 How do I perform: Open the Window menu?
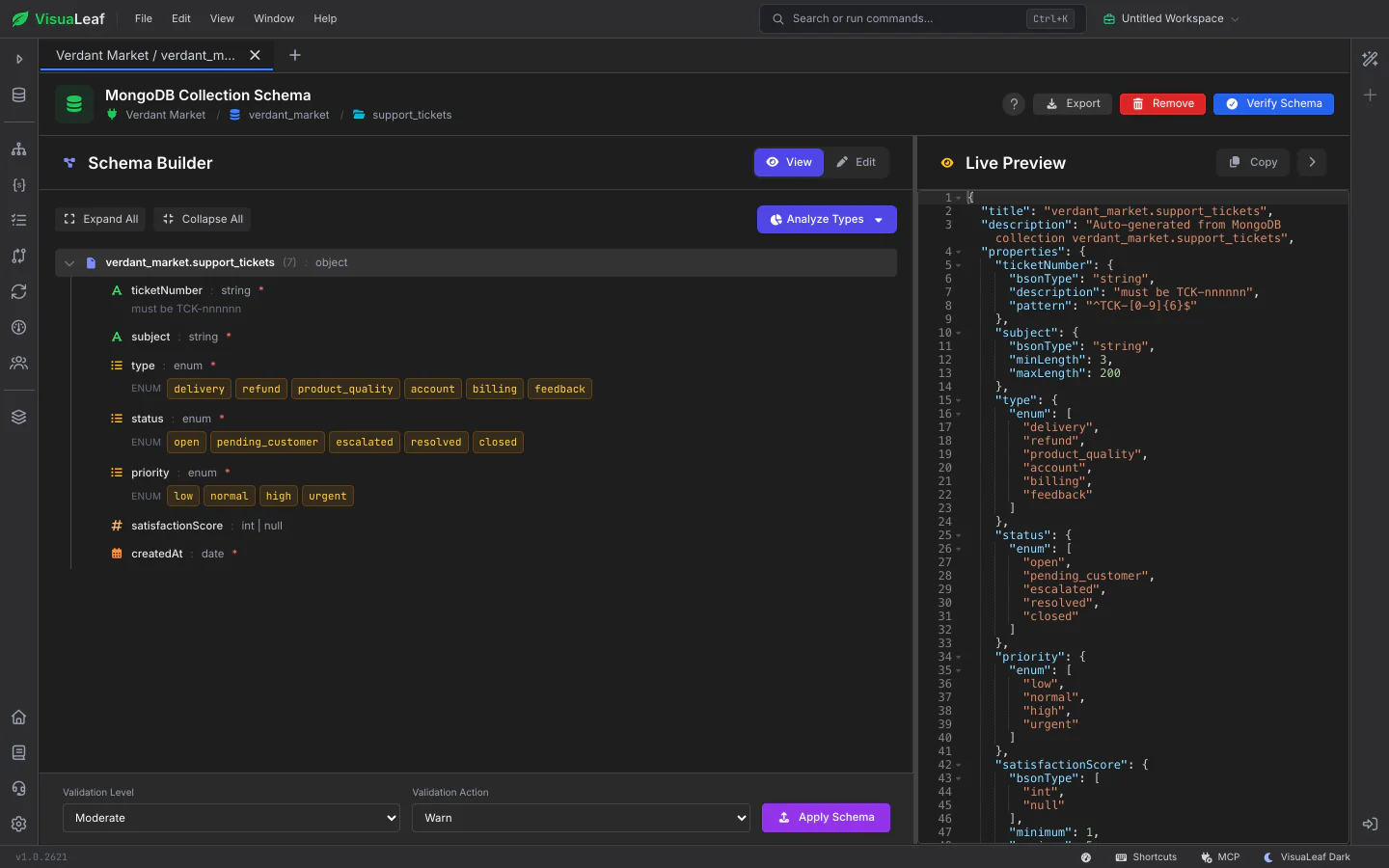click(x=274, y=18)
